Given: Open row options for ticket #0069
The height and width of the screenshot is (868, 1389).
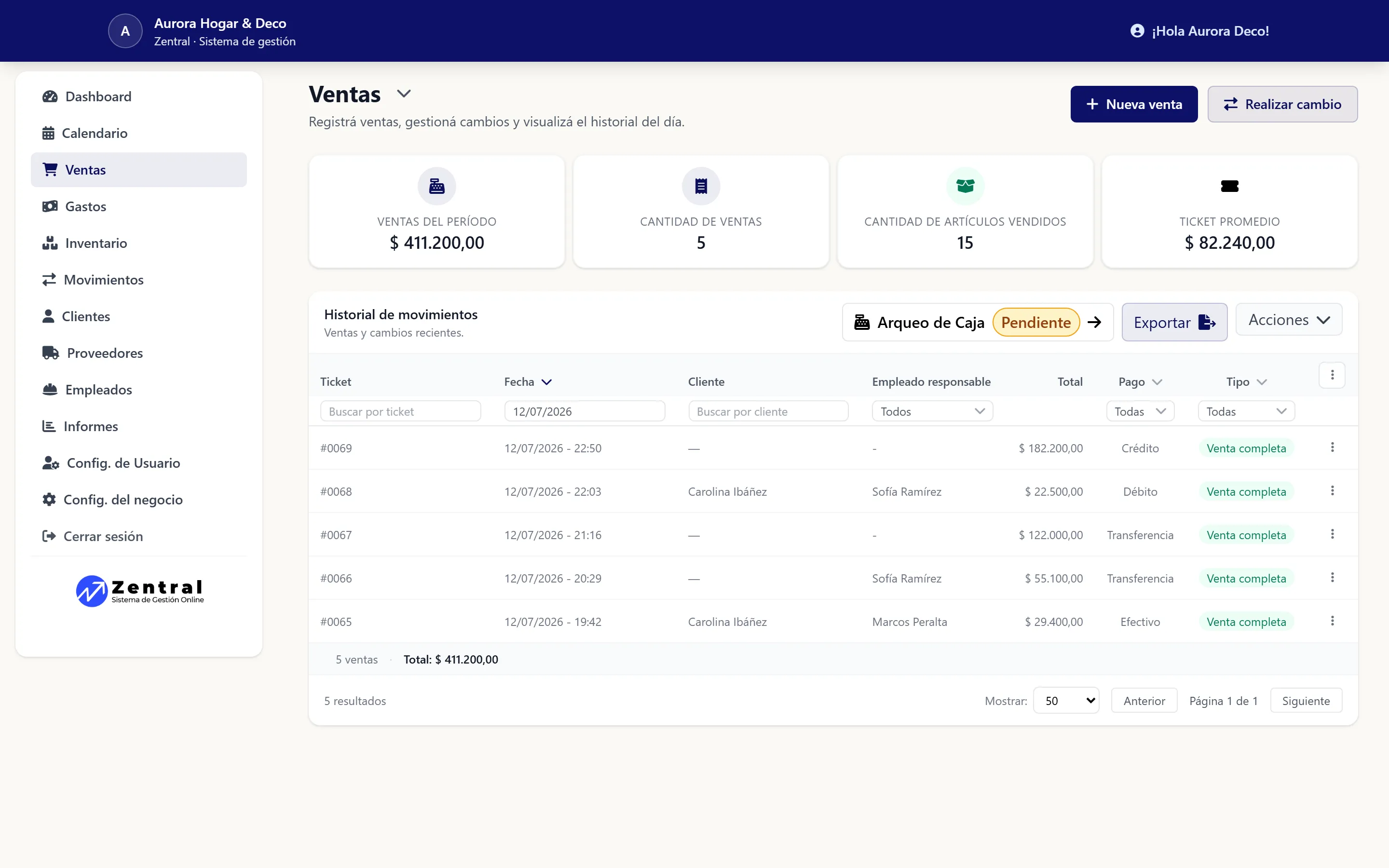Looking at the screenshot, I should pos(1332,447).
